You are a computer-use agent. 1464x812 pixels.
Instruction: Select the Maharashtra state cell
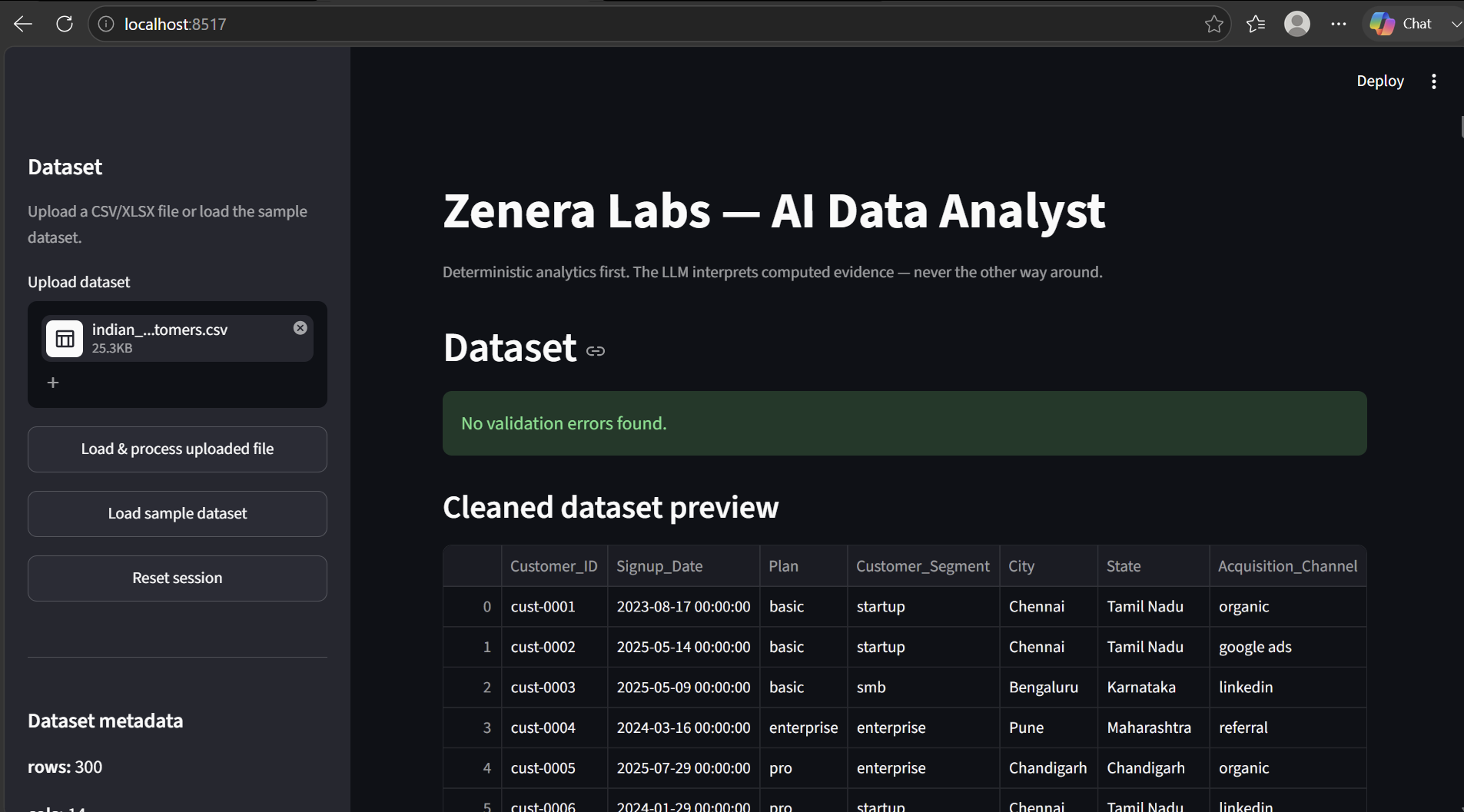(x=1154, y=727)
